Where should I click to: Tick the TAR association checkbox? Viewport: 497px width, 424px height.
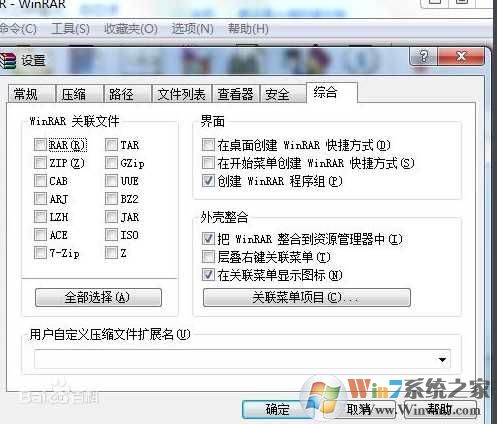[111, 145]
